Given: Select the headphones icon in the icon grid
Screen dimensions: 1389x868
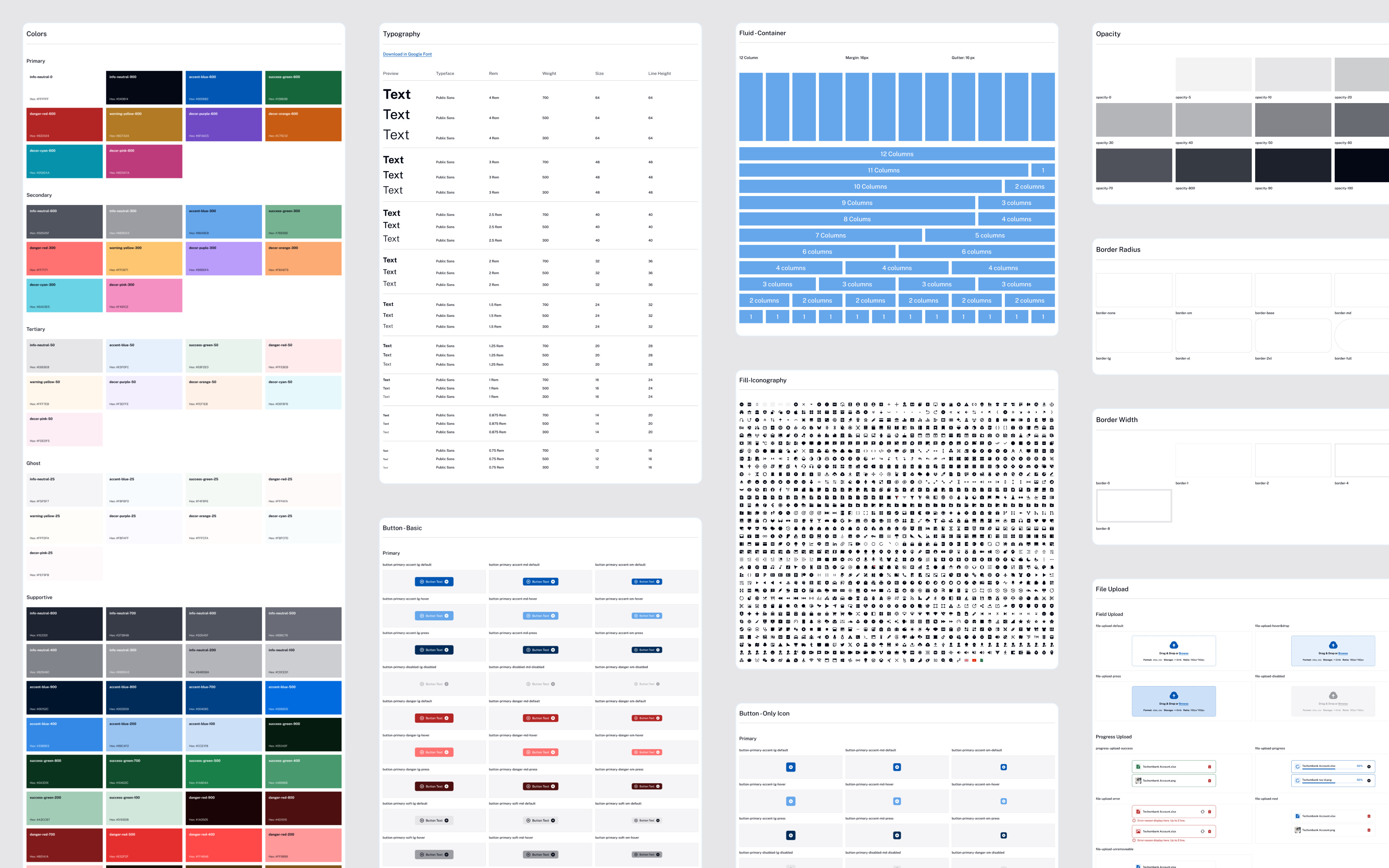Looking at the screenshot, I should 812,467.
